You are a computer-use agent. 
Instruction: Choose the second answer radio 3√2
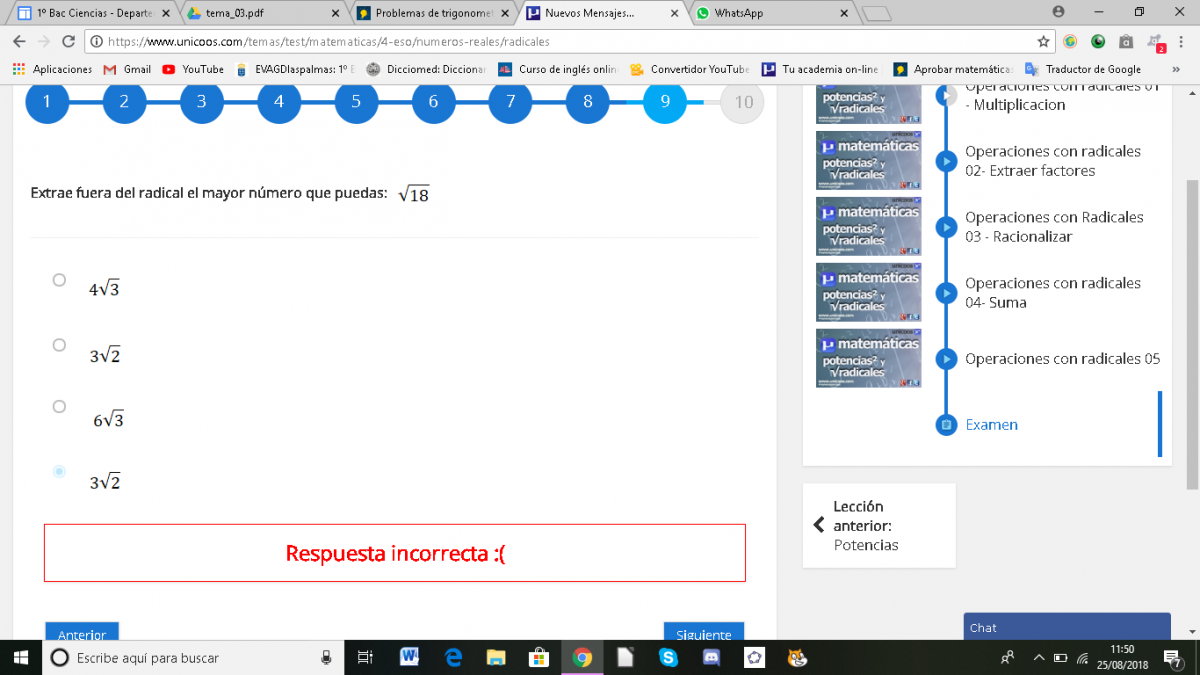pyautogui.click(x=60, y=345)
